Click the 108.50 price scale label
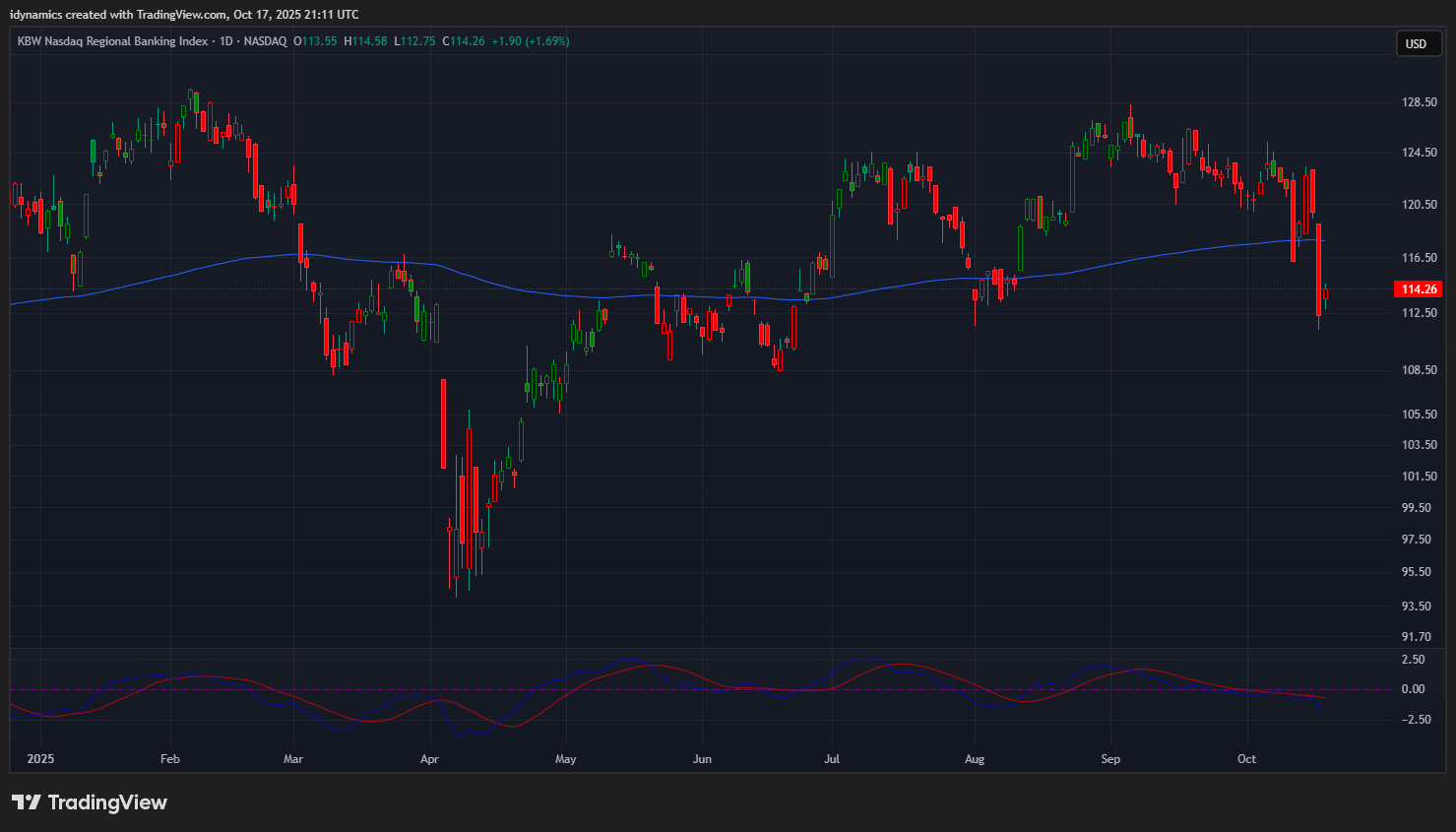Viewport: 1456px width, 832px height. pyautogui.click(x=1419, y=370)
